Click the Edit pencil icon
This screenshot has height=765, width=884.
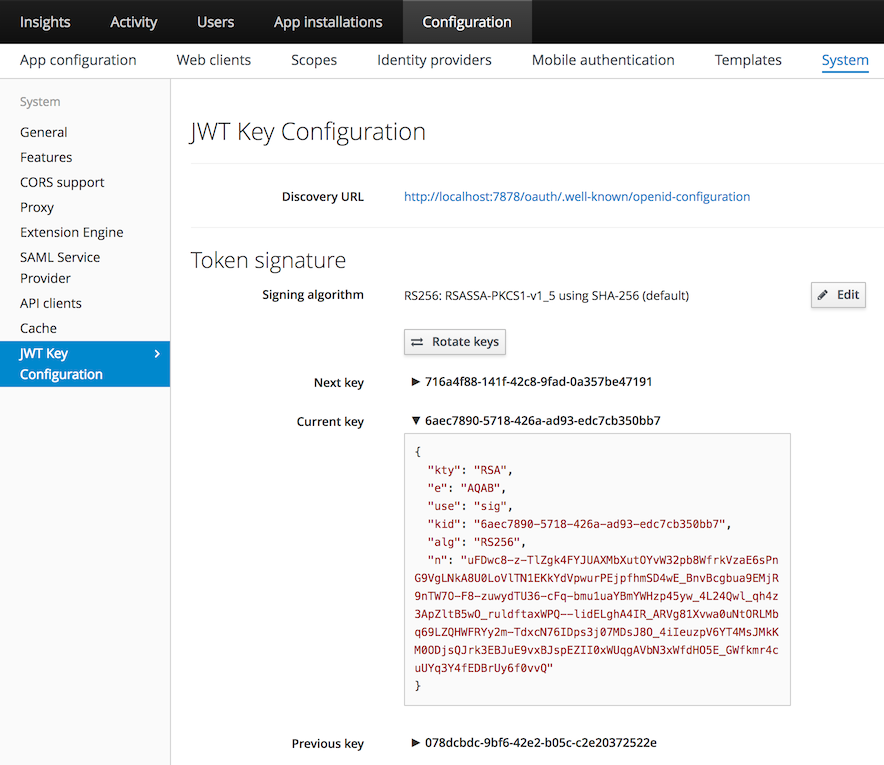coord(823,295)
